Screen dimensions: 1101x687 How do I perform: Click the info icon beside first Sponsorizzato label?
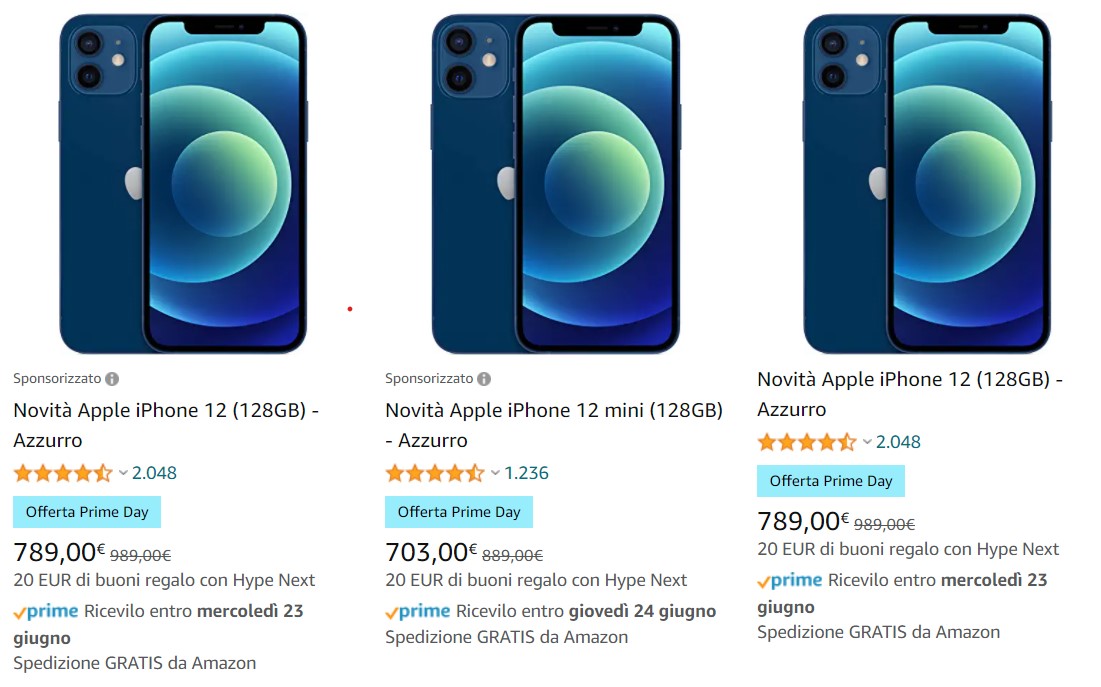click(x=112, y=379)
